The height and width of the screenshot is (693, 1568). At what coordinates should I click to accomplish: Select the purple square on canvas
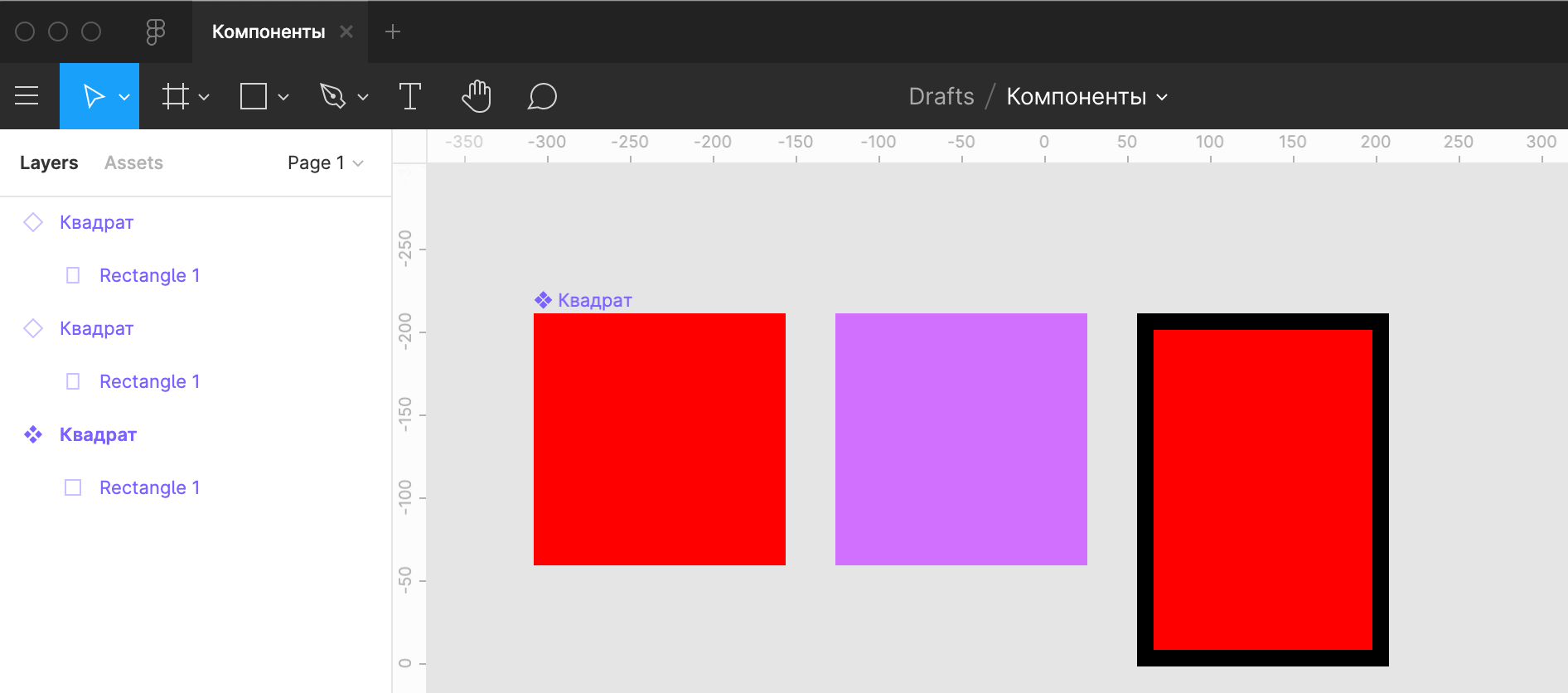961,439
